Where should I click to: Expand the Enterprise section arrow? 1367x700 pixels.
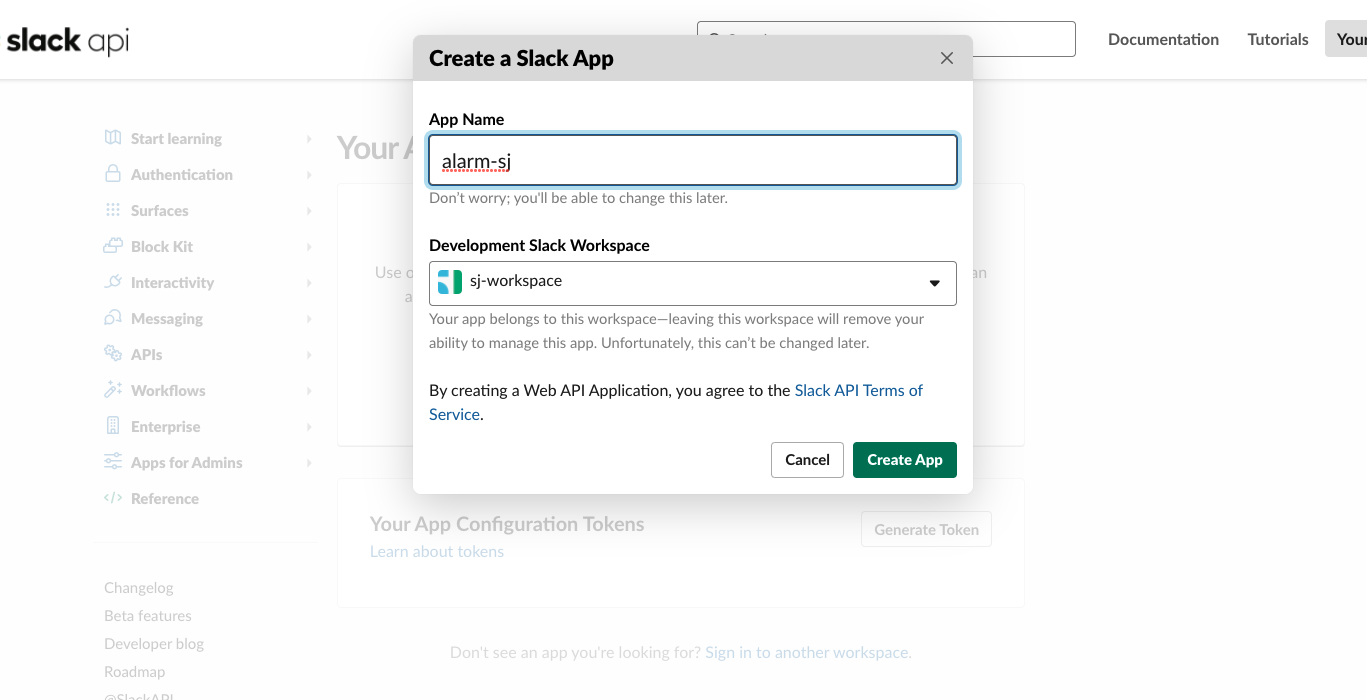309,427
